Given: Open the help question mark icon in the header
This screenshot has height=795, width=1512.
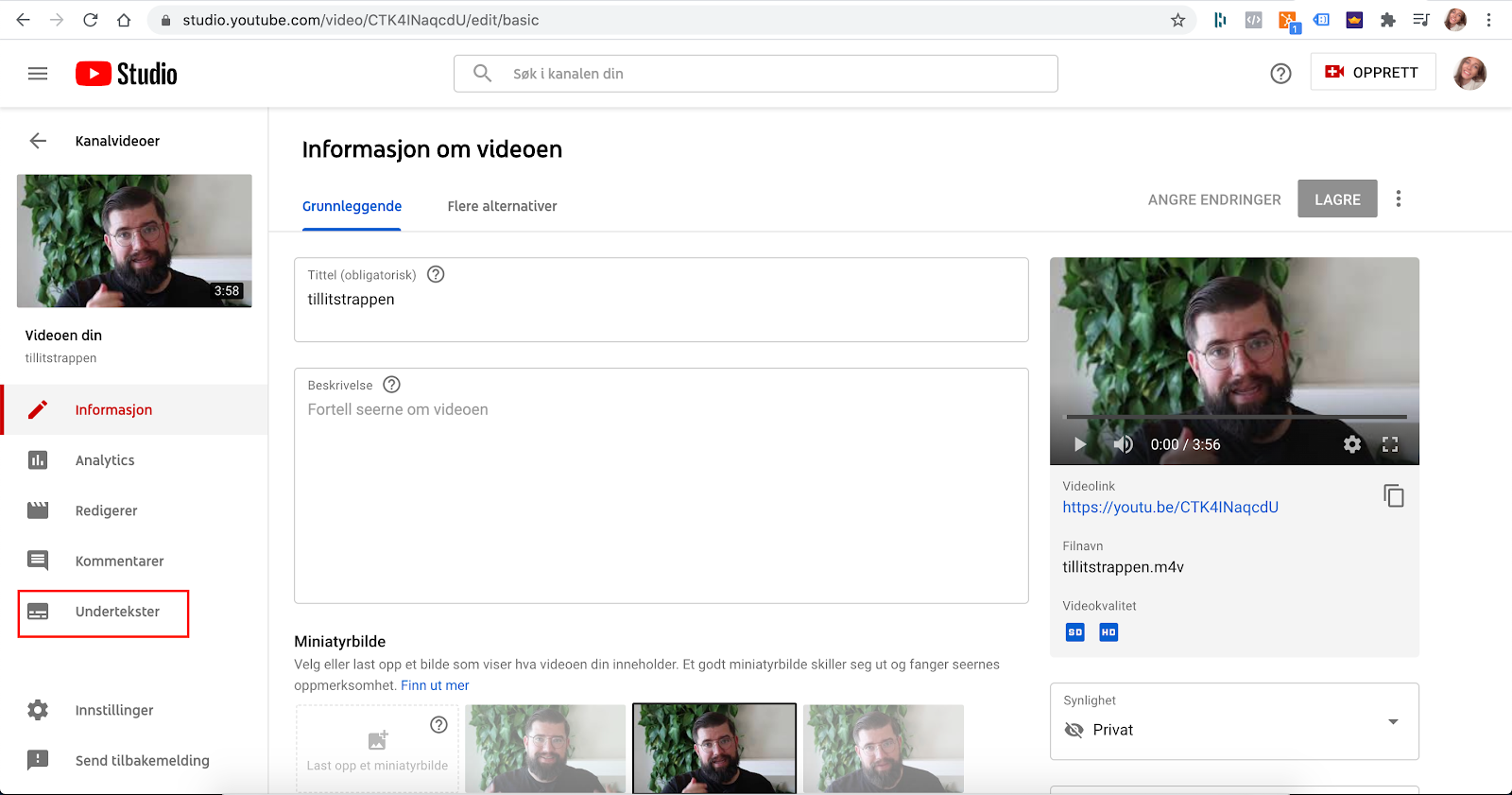Looking at the screenshot, I should coord(1280,73).
